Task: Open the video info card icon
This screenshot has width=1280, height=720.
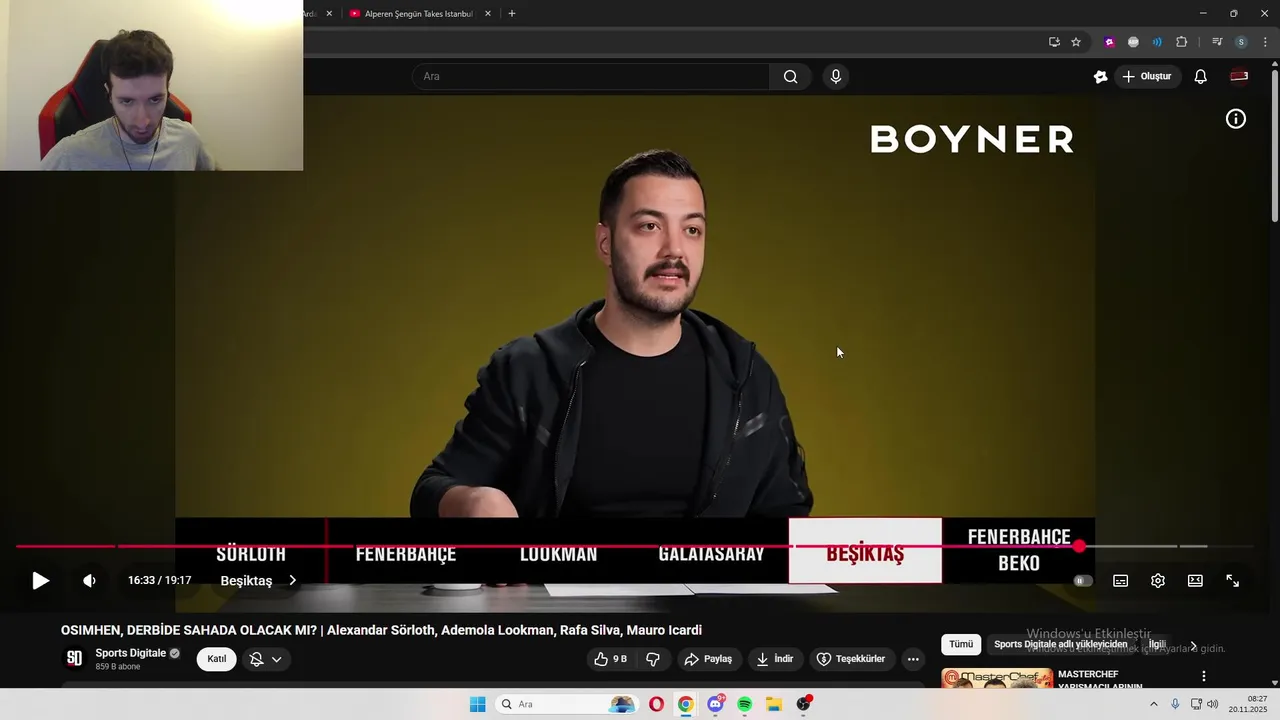Action: pos(1236,119)
